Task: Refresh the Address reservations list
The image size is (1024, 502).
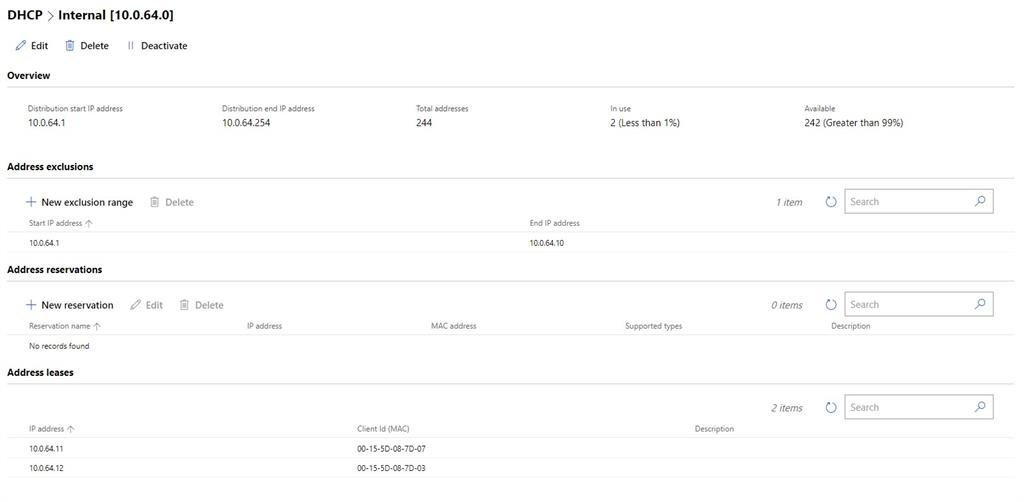Action: [831, 305]
